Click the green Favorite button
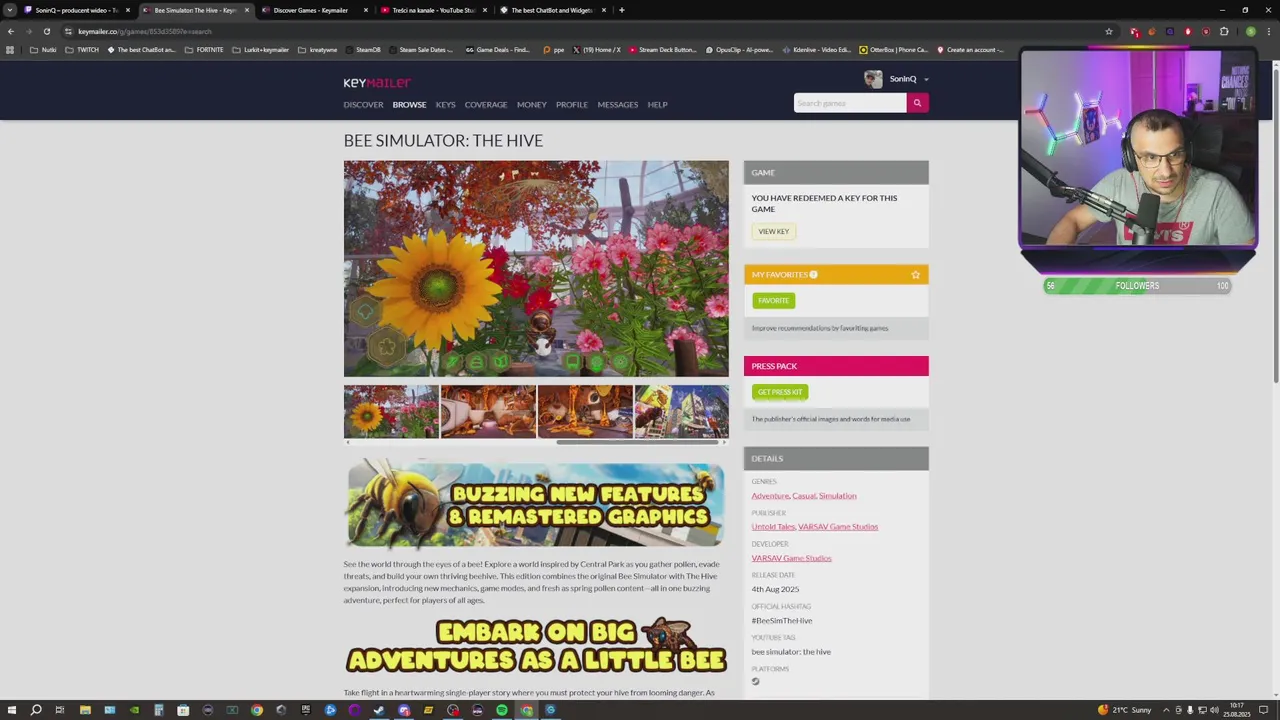Screen dimensions: 1280x720 coord(773,300)
